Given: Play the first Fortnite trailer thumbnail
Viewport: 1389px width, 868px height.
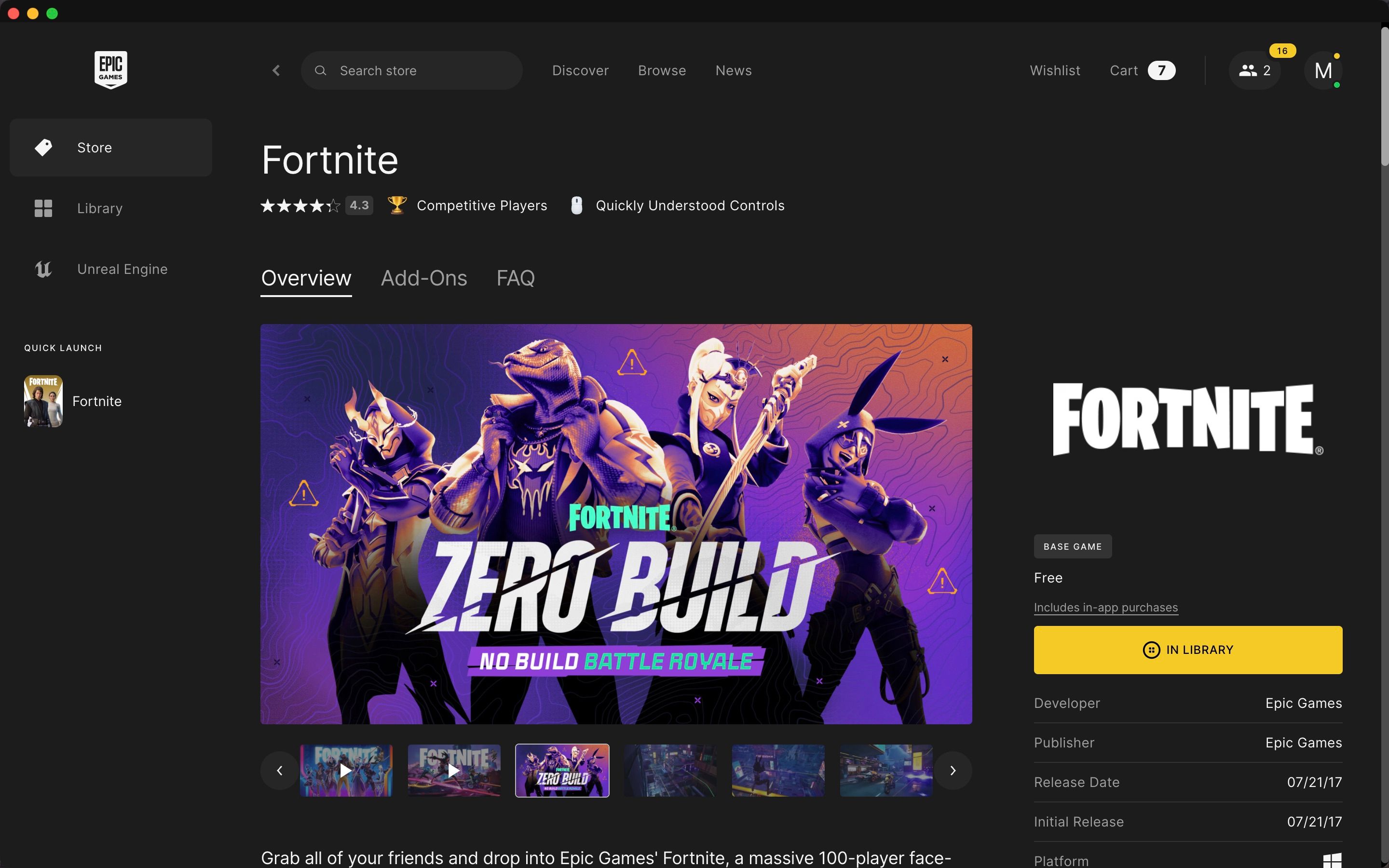Looking at the screenshot, I should pos(346,771).
